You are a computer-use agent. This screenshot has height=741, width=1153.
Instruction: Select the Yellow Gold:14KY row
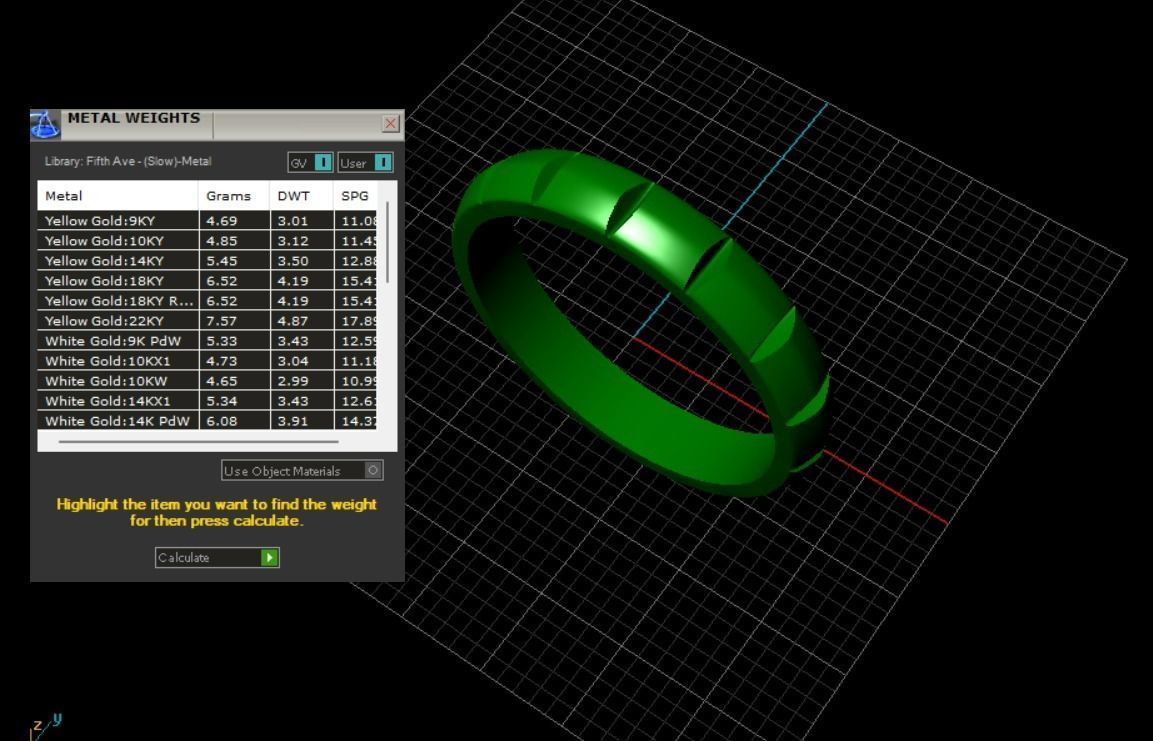pos(207,260)
